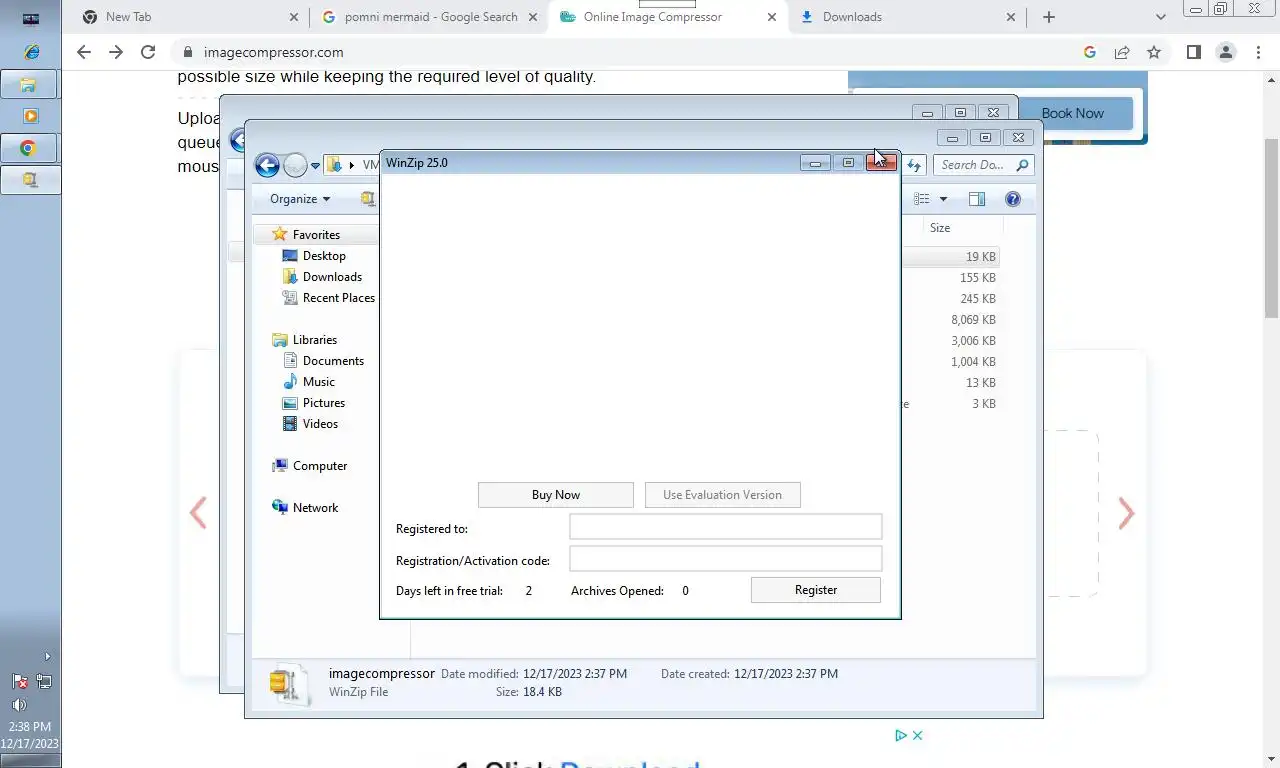Select Documents library in navigation pane
This screenshot has width=1280, height=768.
pyautogui.click(x=333, y=361)
